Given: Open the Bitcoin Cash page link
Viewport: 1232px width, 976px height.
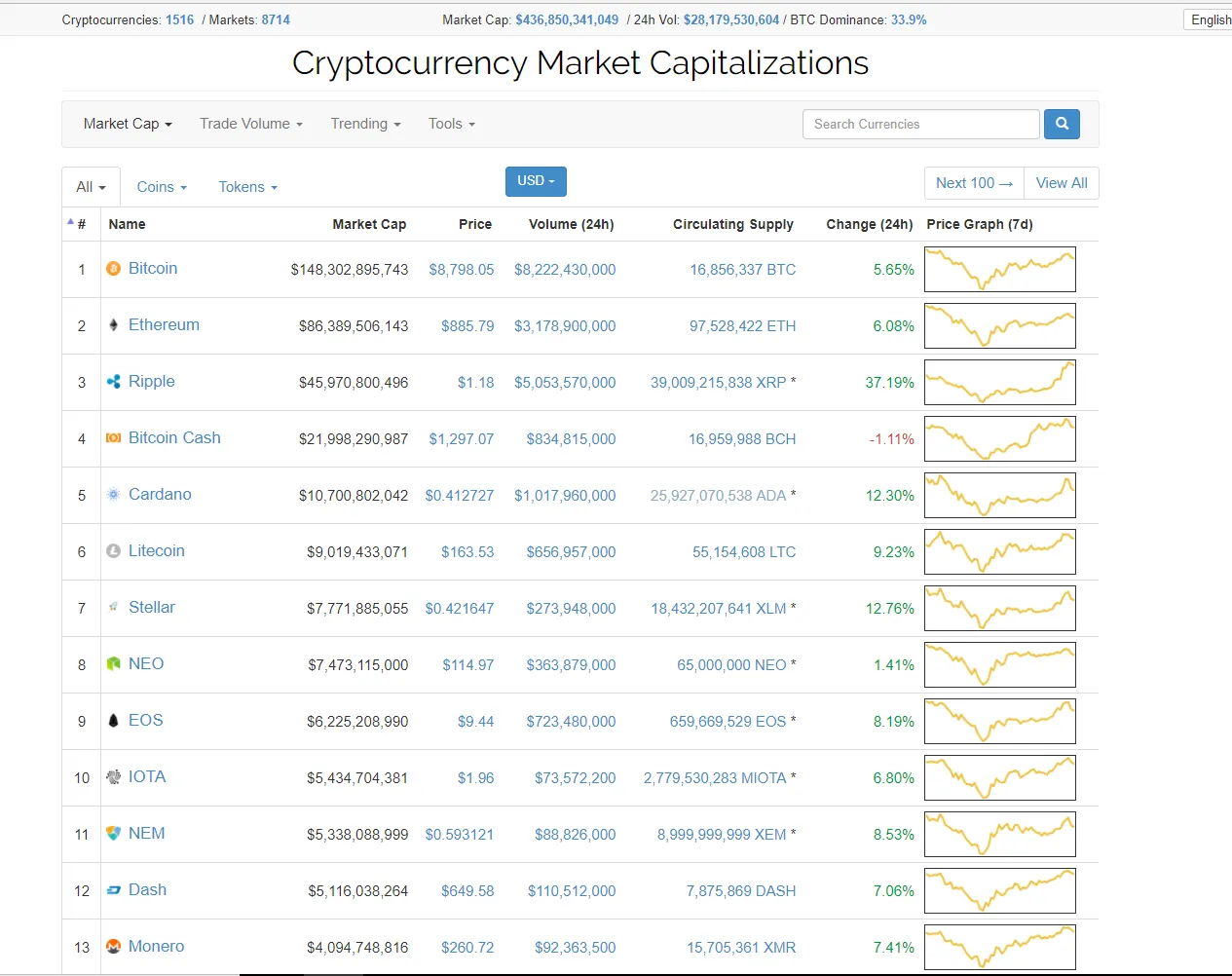Looking at the screenshot, I should [x=174, y=438].
